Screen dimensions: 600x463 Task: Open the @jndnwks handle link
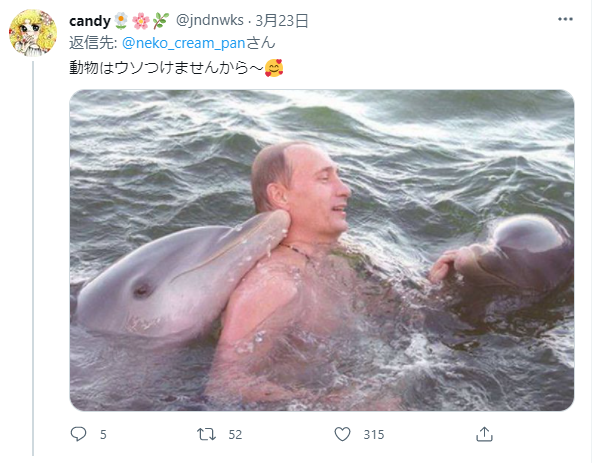click(210, 20)
